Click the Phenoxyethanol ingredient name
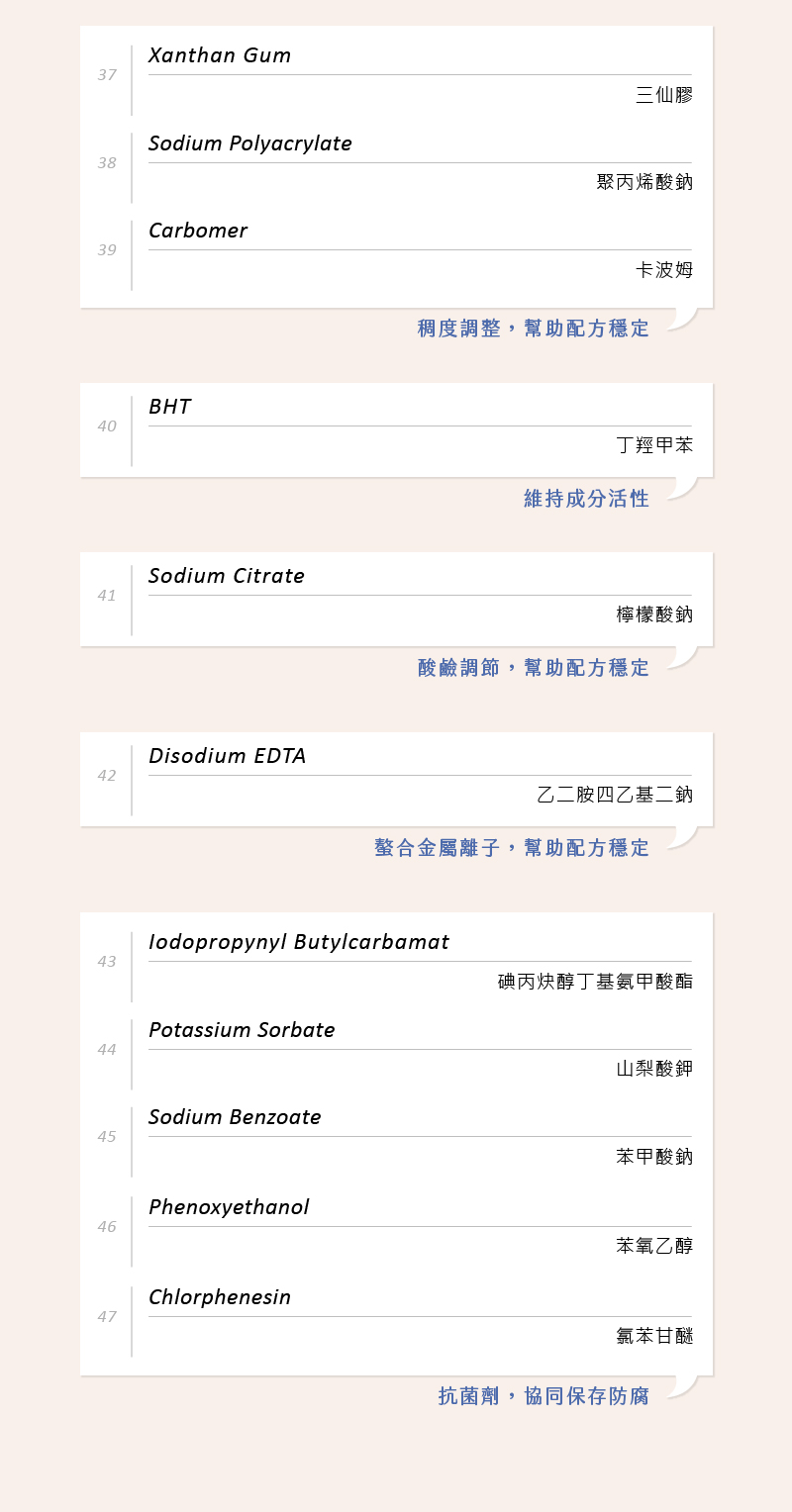This screenshot has height=1512, width=792. point(229,1207)
